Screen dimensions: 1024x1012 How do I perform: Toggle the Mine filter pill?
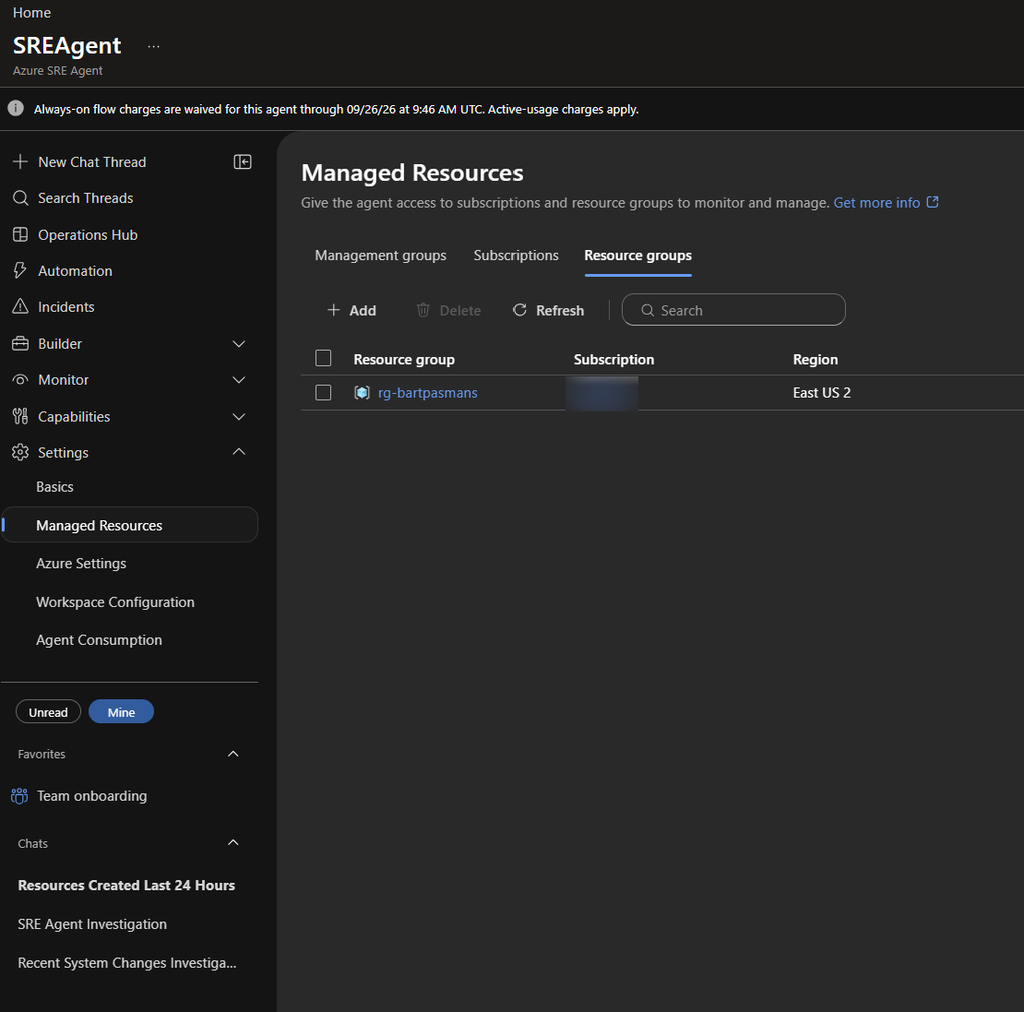(x=121, y=712)
